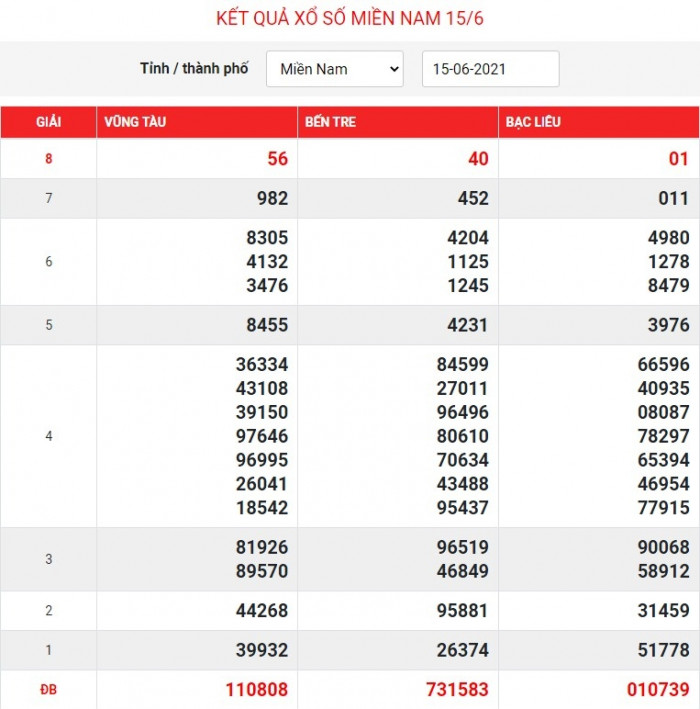Select Bạc Liêu special prize number 010739
The image size is (700, 709).
[x=656, y=690]
